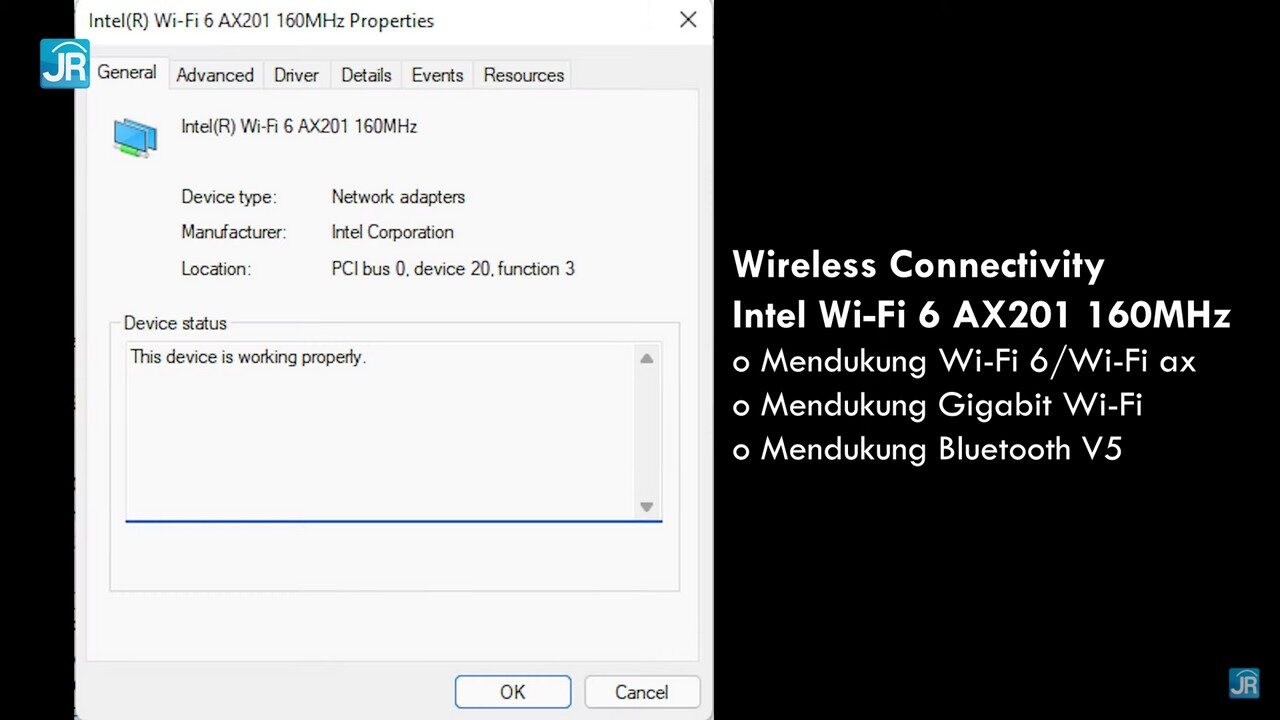Select the General tab
Screen dimensions: 1280x720
127,73
